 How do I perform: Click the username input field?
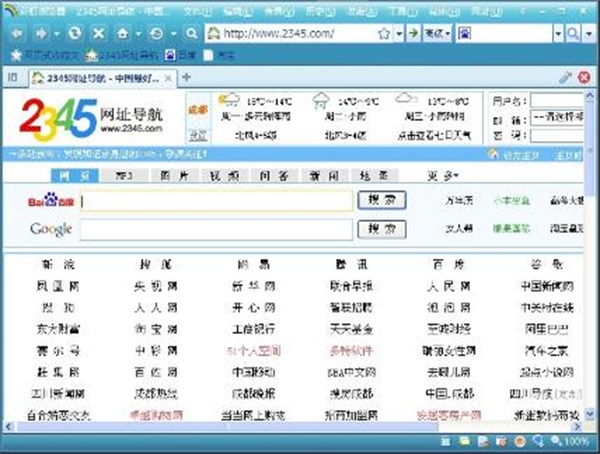click(557, 101)
